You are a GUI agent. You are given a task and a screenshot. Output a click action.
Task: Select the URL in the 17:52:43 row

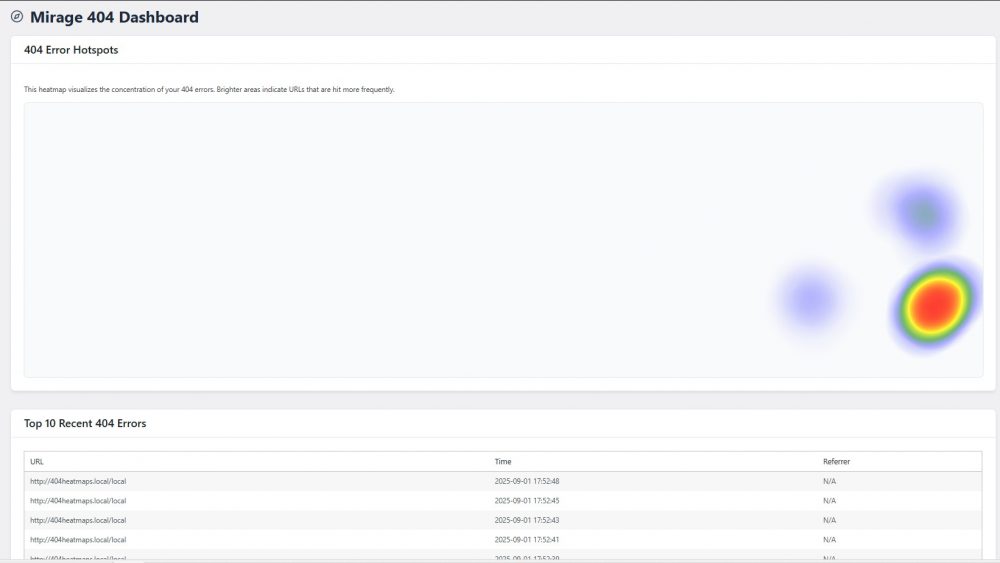click(x=78, y=520)
